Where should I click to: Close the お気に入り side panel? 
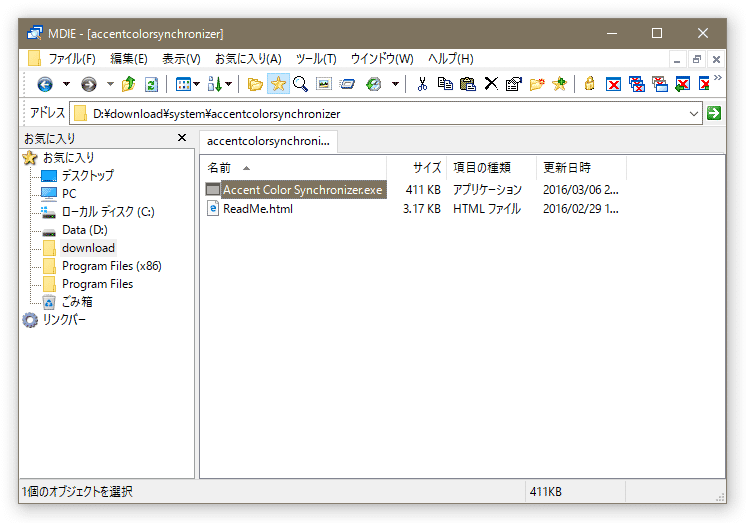[182, 138]
